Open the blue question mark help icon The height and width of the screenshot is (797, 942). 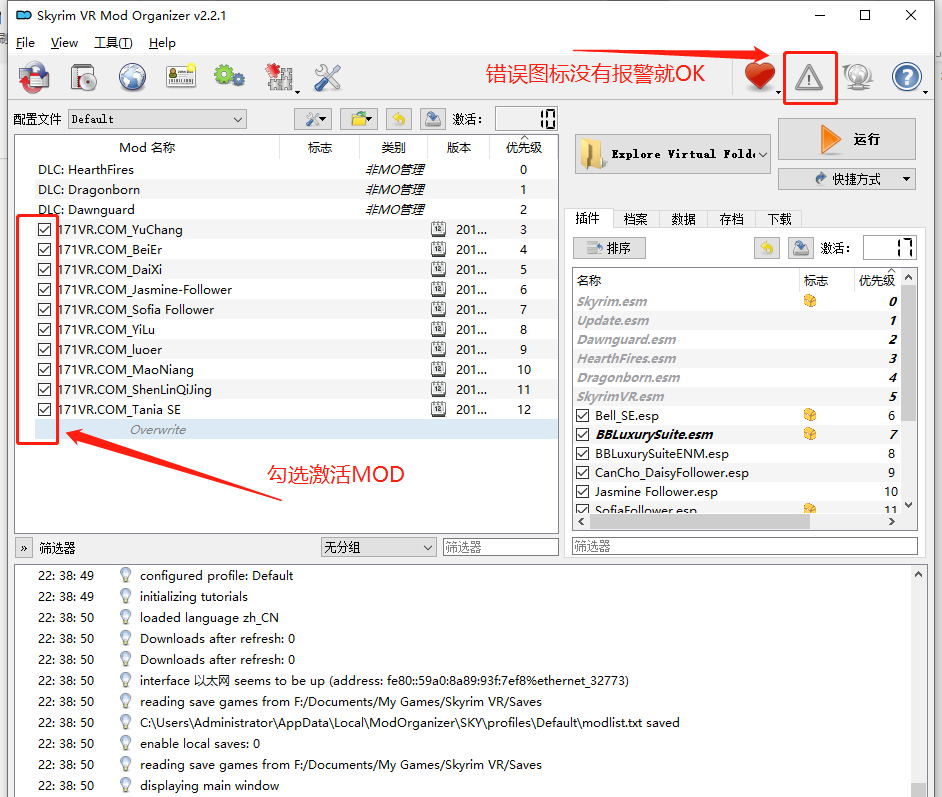pos(906,77)
